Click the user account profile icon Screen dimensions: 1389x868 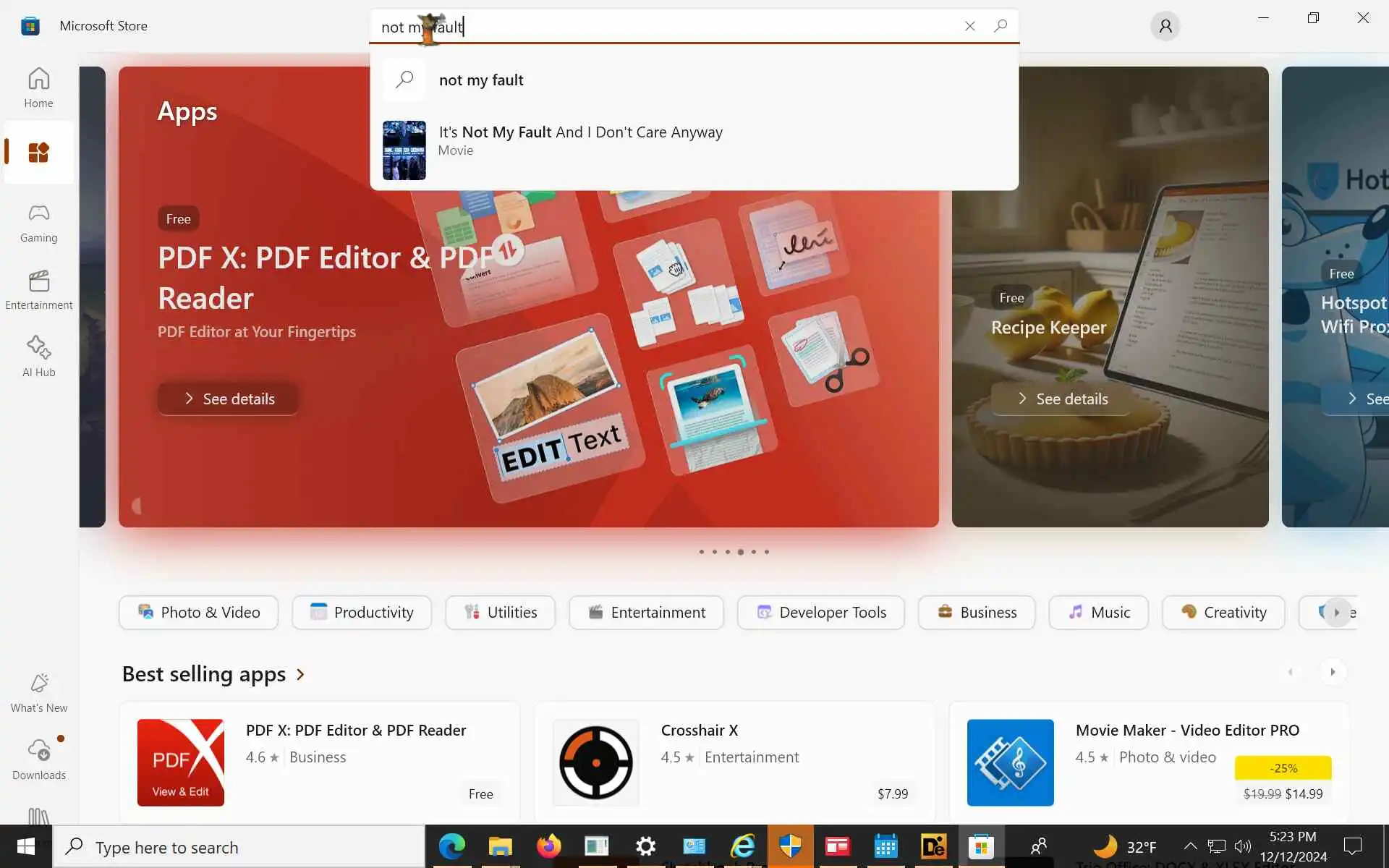point(1165,27)
